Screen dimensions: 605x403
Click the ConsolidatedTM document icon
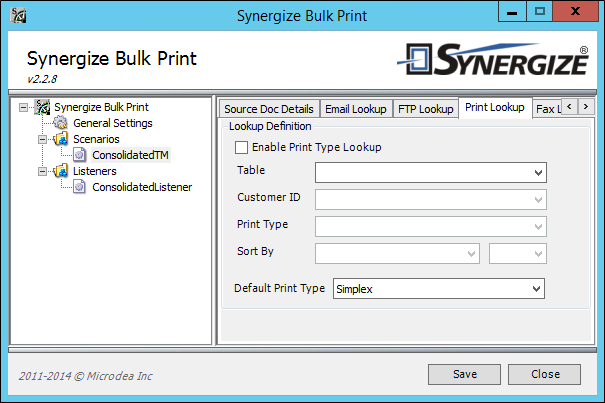(79, 155)
